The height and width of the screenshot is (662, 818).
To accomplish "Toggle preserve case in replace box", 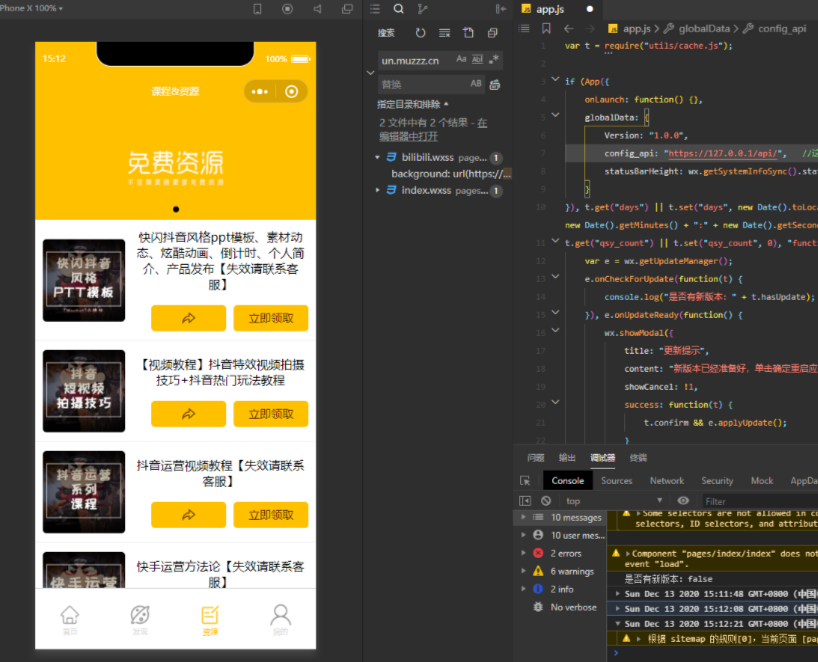I will tap(476, 83).
